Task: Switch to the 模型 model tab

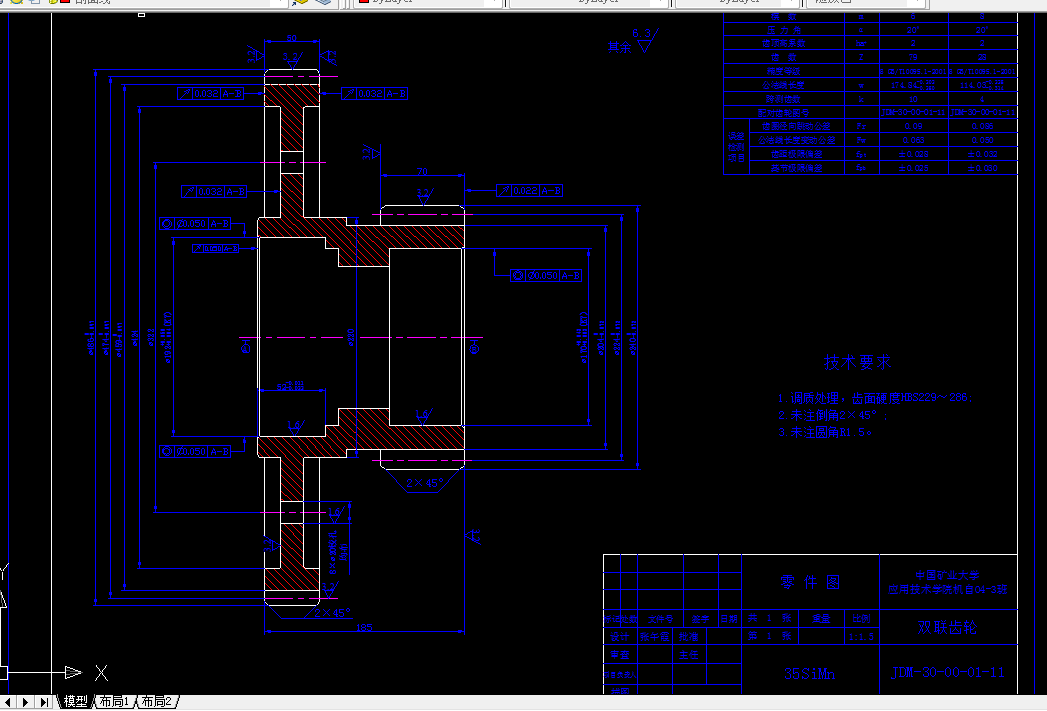Action: [75, 702]
